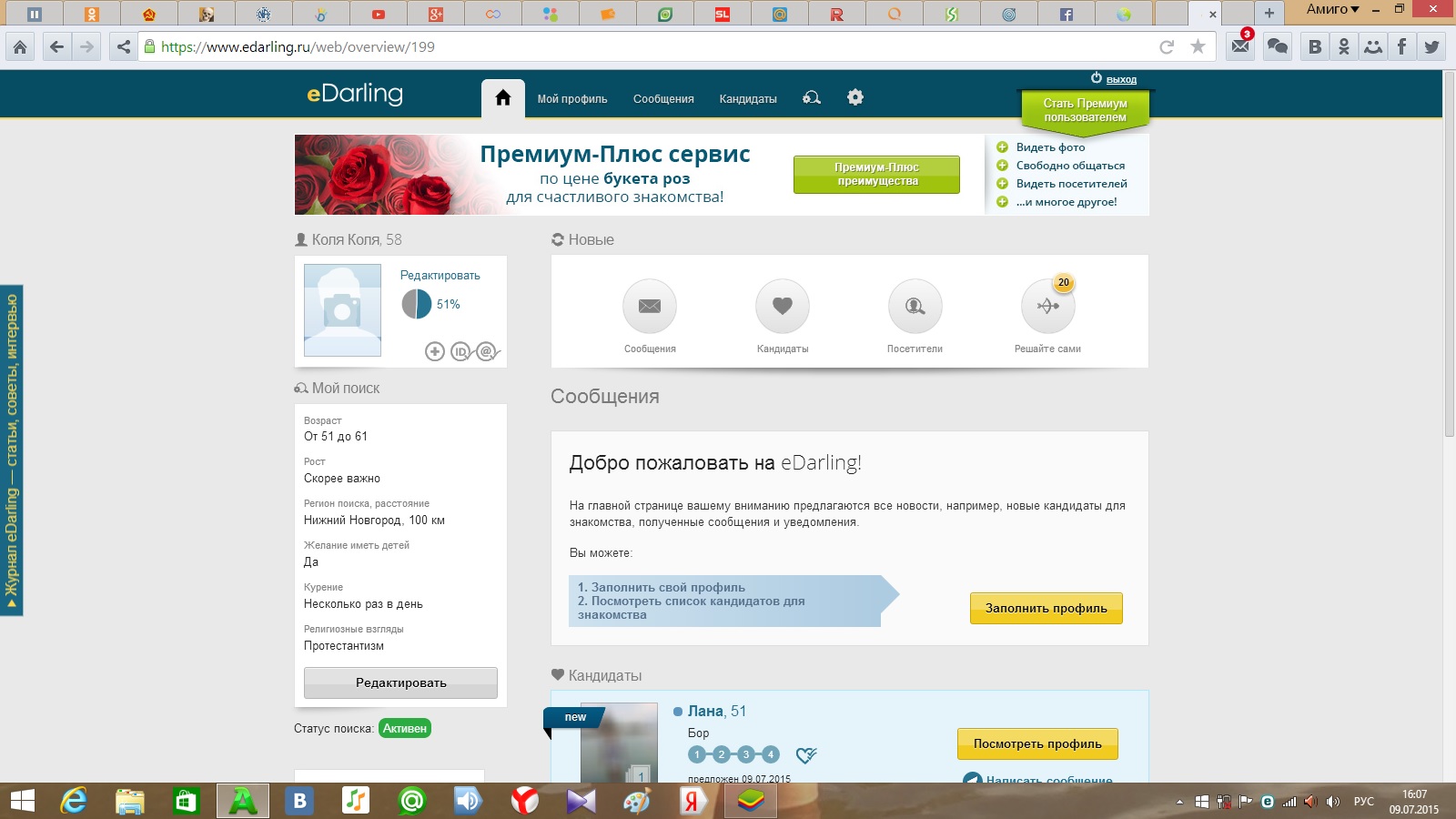Go to Сообщения in the navigation
The image size is (1456, 819).
tap(663, 99)
